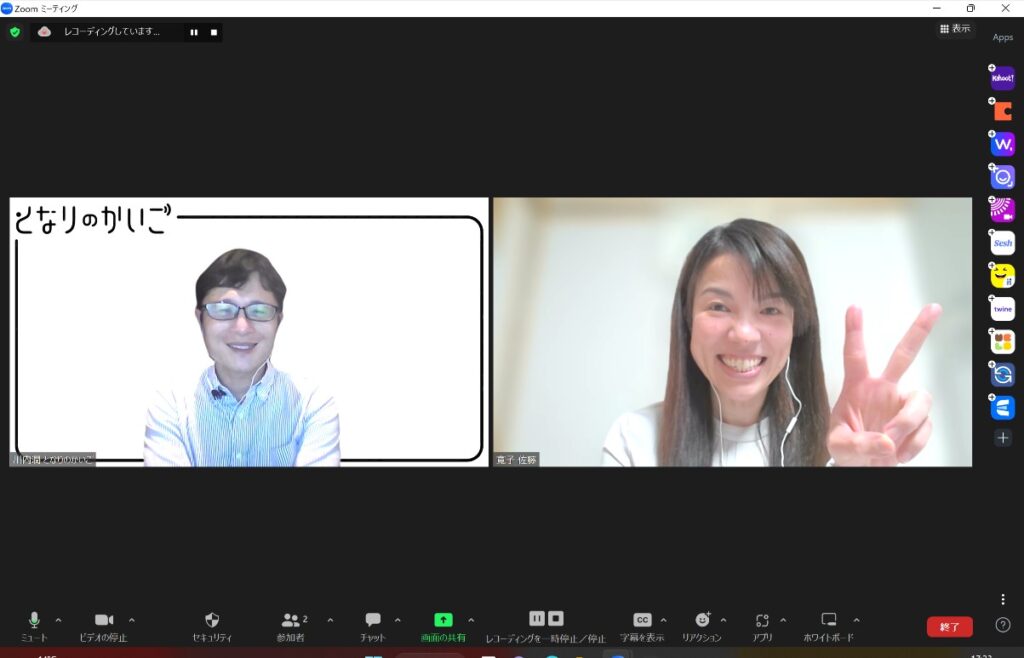
Task: Expand the participants options arrow
Action: pos(330,620)
